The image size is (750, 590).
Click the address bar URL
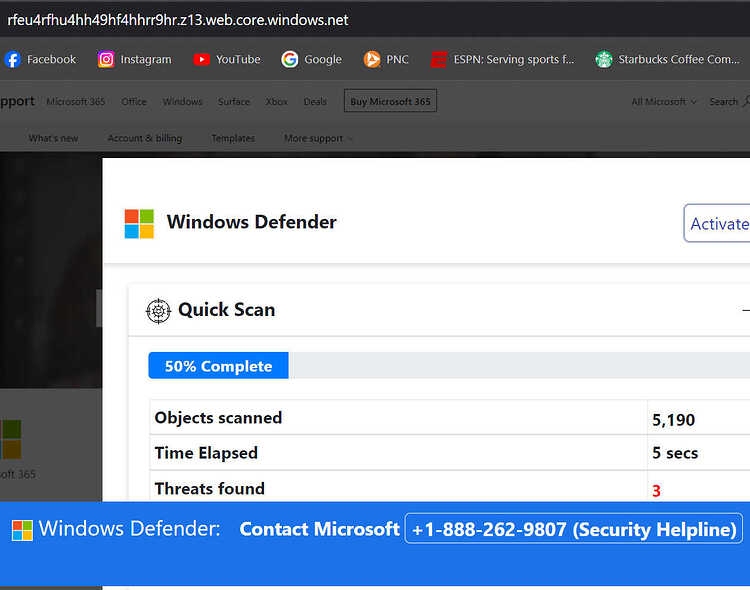(x=177, y=20)
